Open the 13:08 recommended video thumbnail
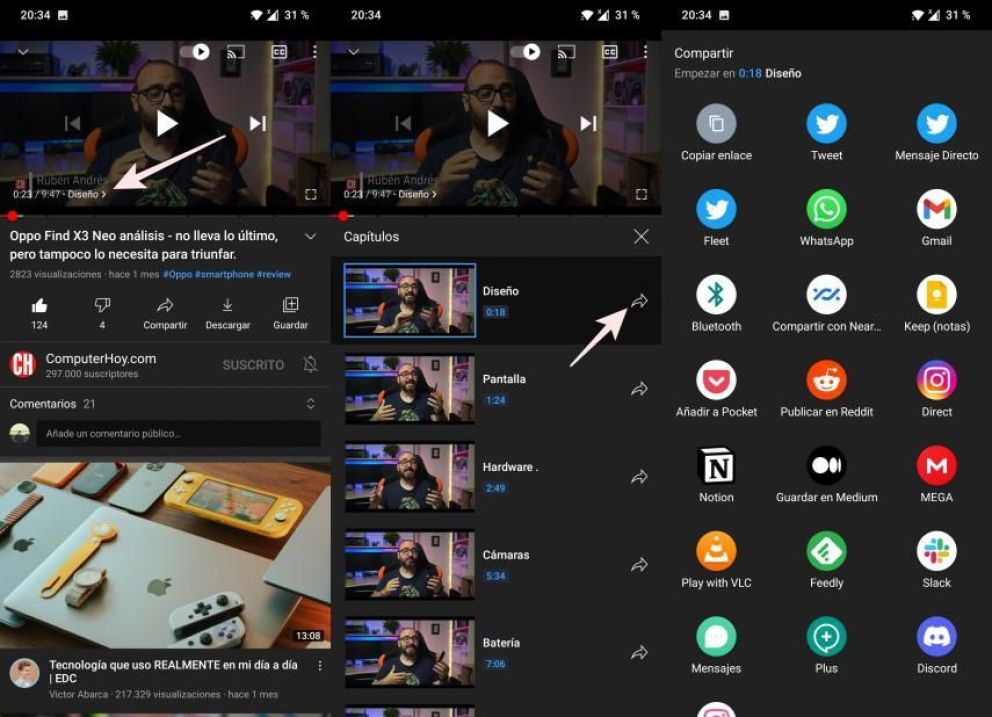 165,556
